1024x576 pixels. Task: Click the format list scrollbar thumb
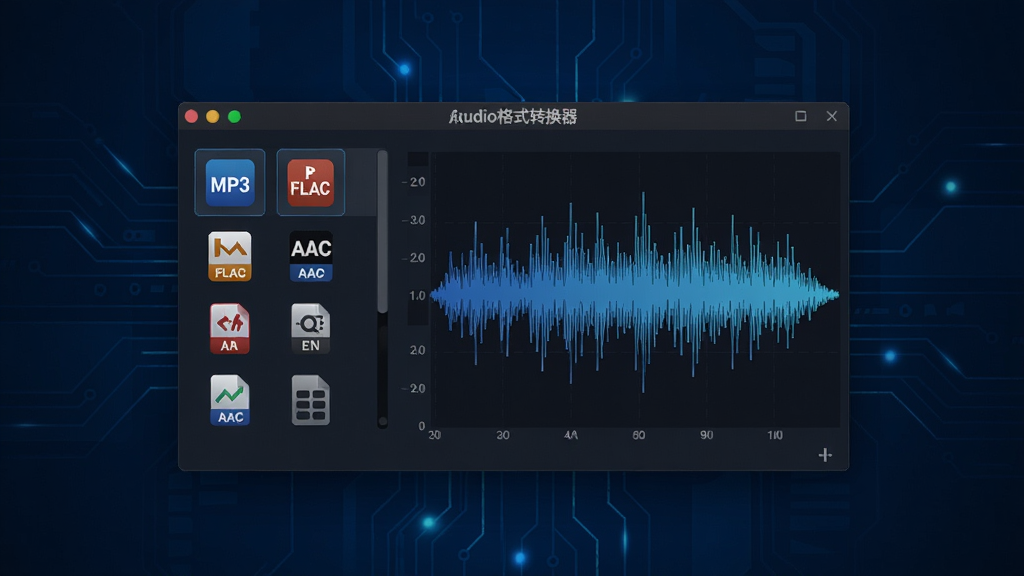tap(383, 232)
